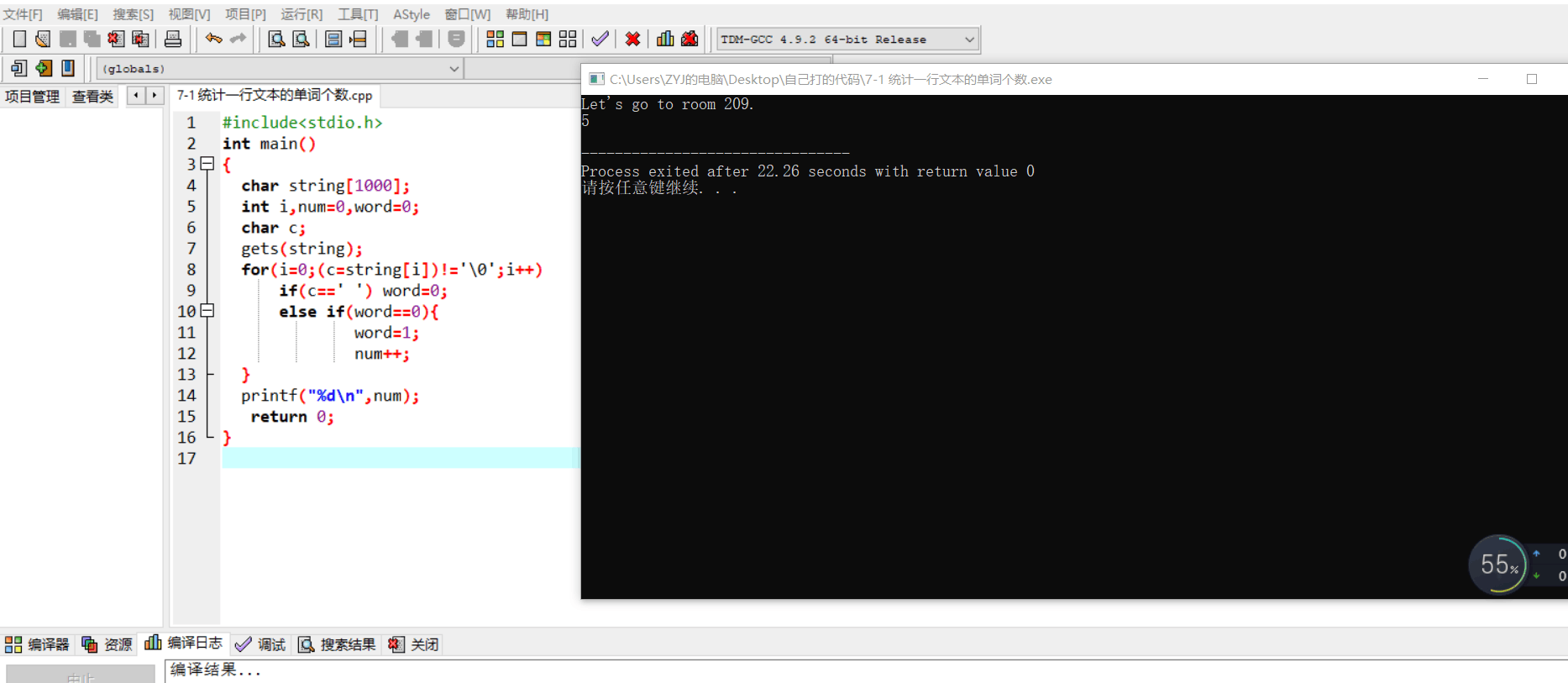Open the 项目[P] menu
1568x683 pixels.
(x=245, y=14)
